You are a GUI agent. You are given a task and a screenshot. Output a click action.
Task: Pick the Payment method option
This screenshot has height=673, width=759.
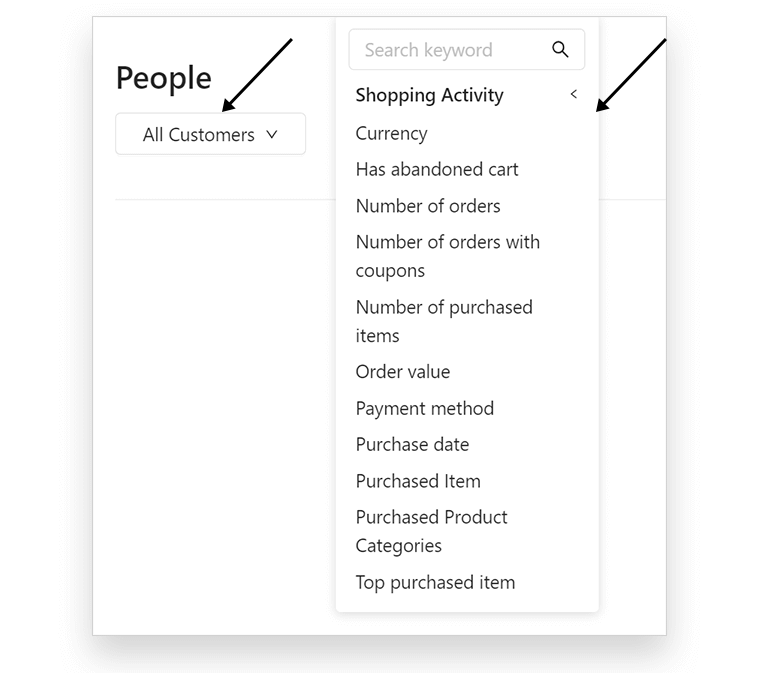point(425,409)
